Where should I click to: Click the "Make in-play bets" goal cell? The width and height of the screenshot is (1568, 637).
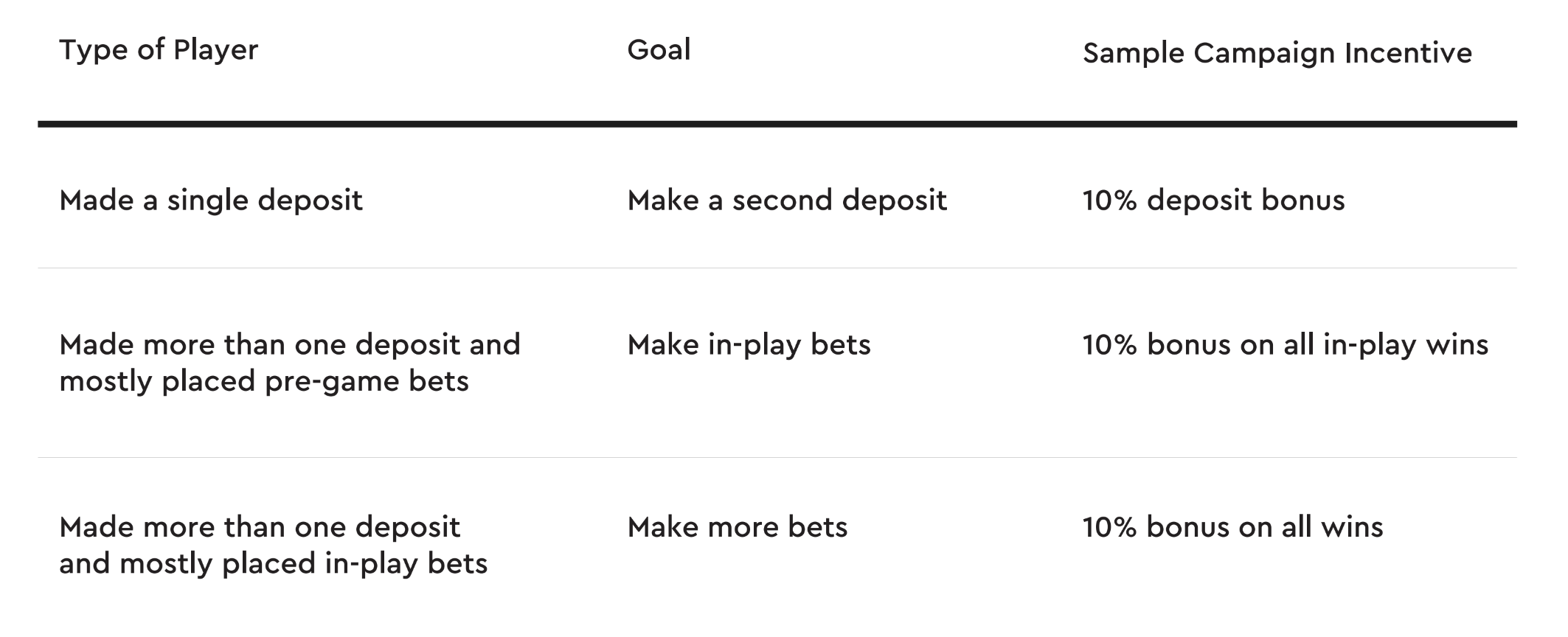click(749, 346)
